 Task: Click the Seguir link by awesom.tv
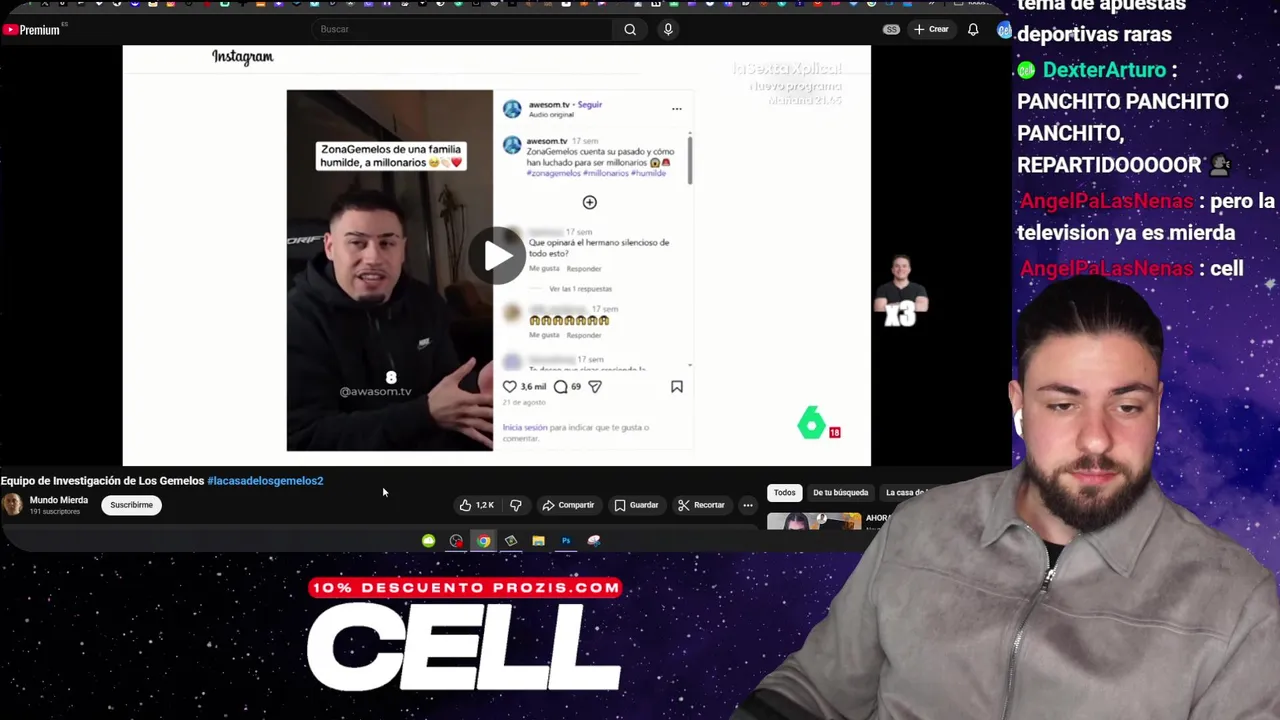click(x=590, y=104)
